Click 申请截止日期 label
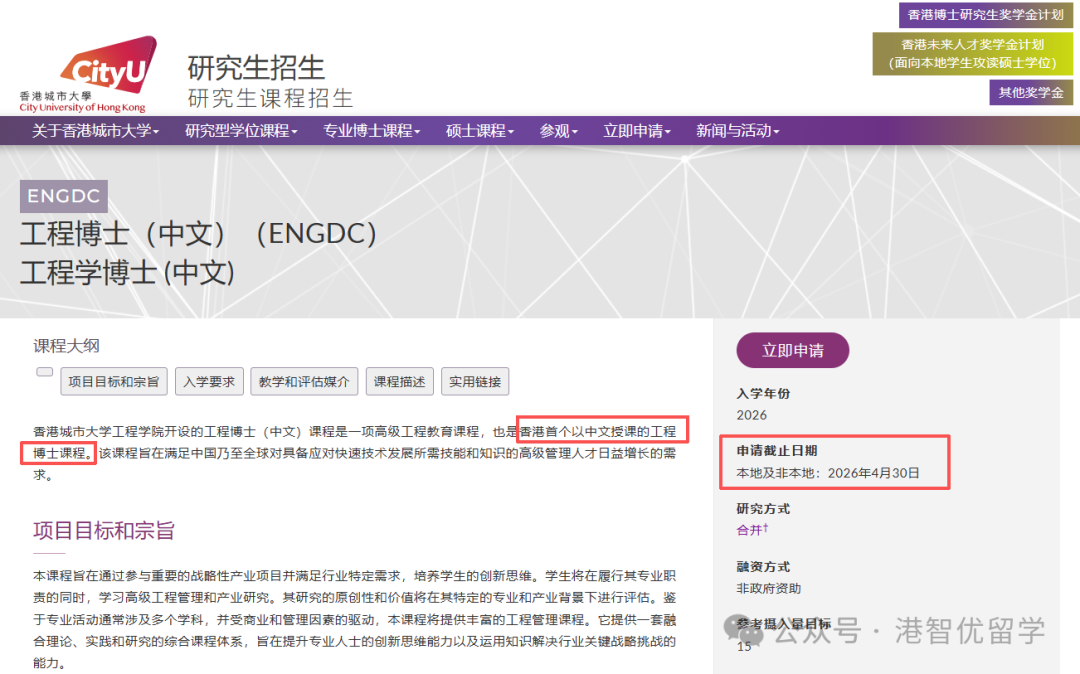 tap(777, 451)
